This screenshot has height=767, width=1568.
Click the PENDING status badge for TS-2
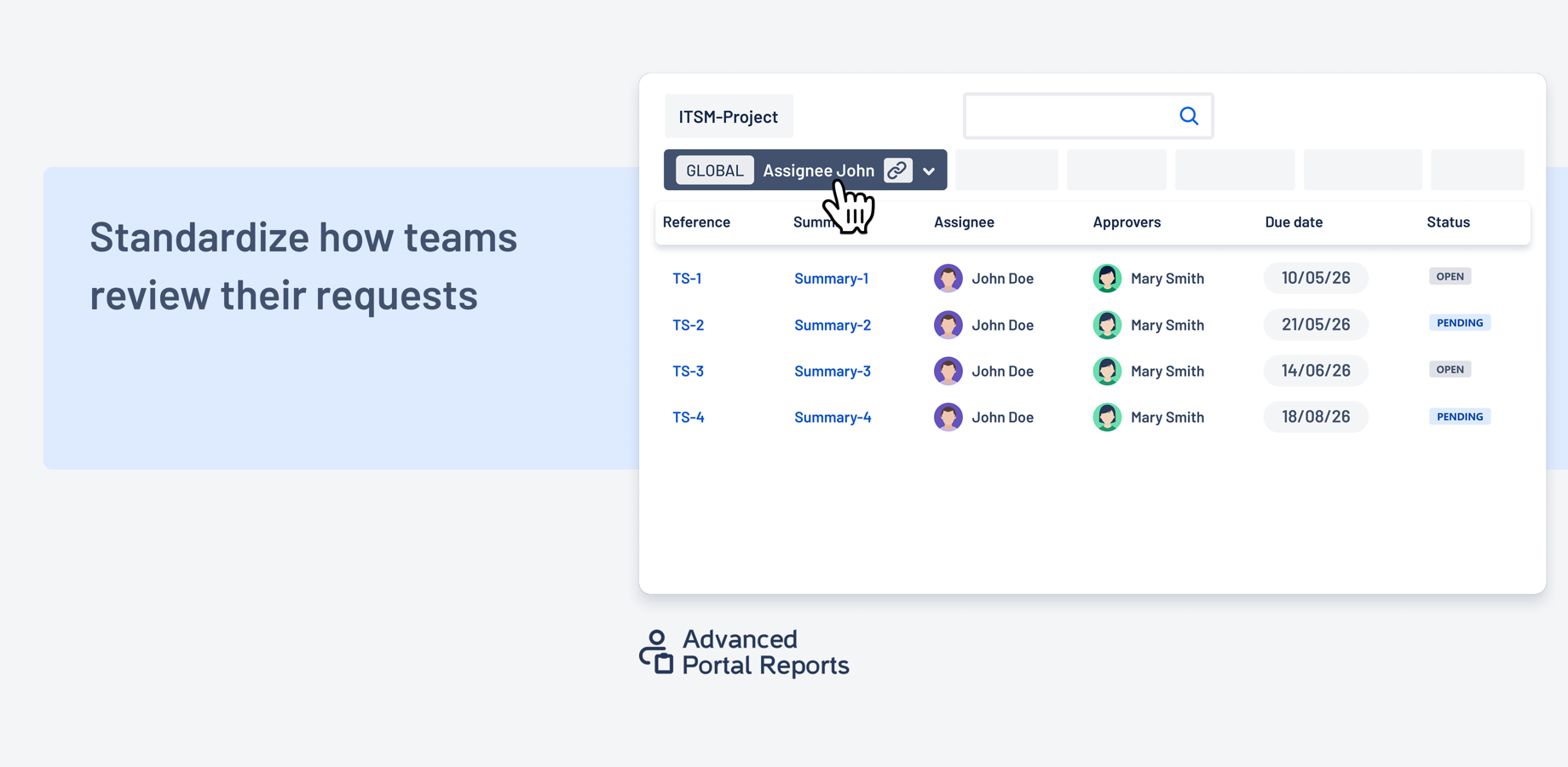pos(1460,323)
